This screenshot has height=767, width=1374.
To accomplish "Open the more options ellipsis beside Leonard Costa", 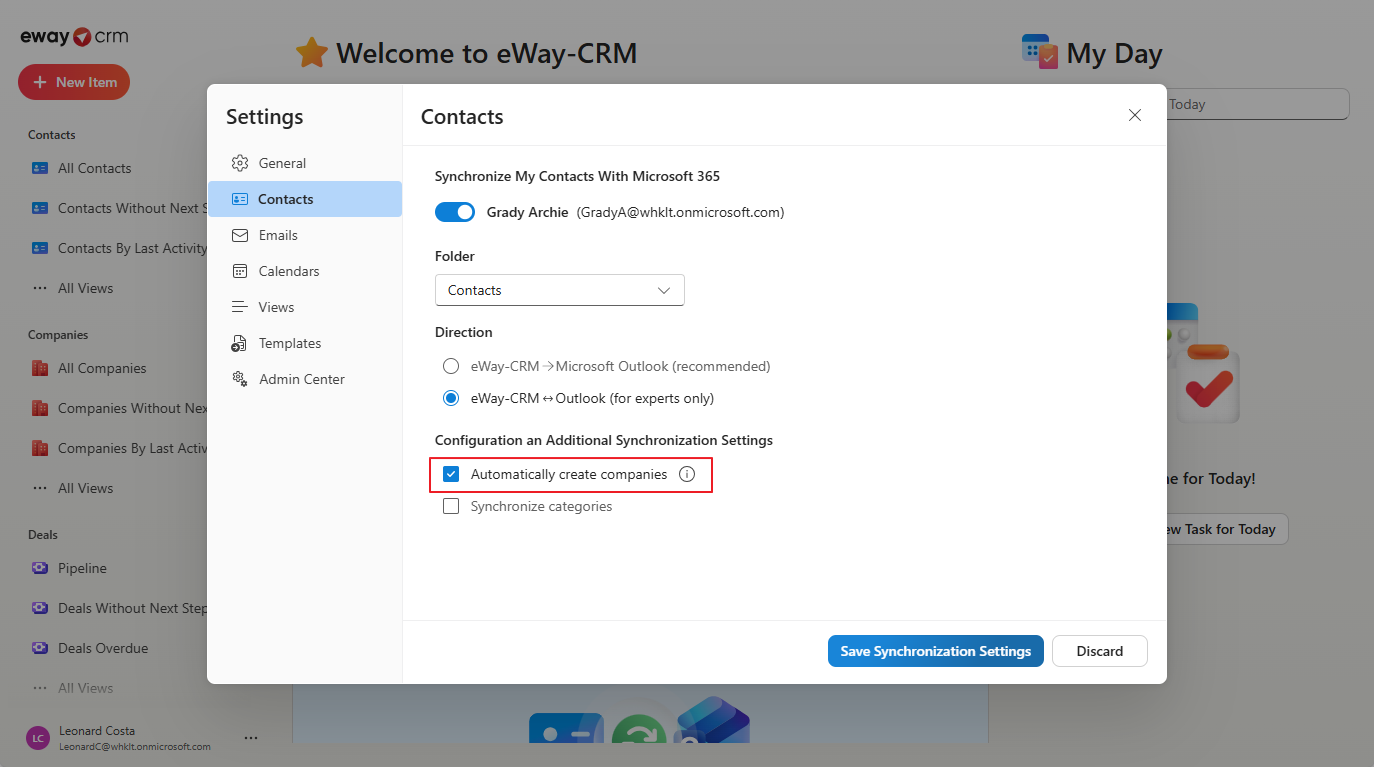I will [x=251, y=738].
